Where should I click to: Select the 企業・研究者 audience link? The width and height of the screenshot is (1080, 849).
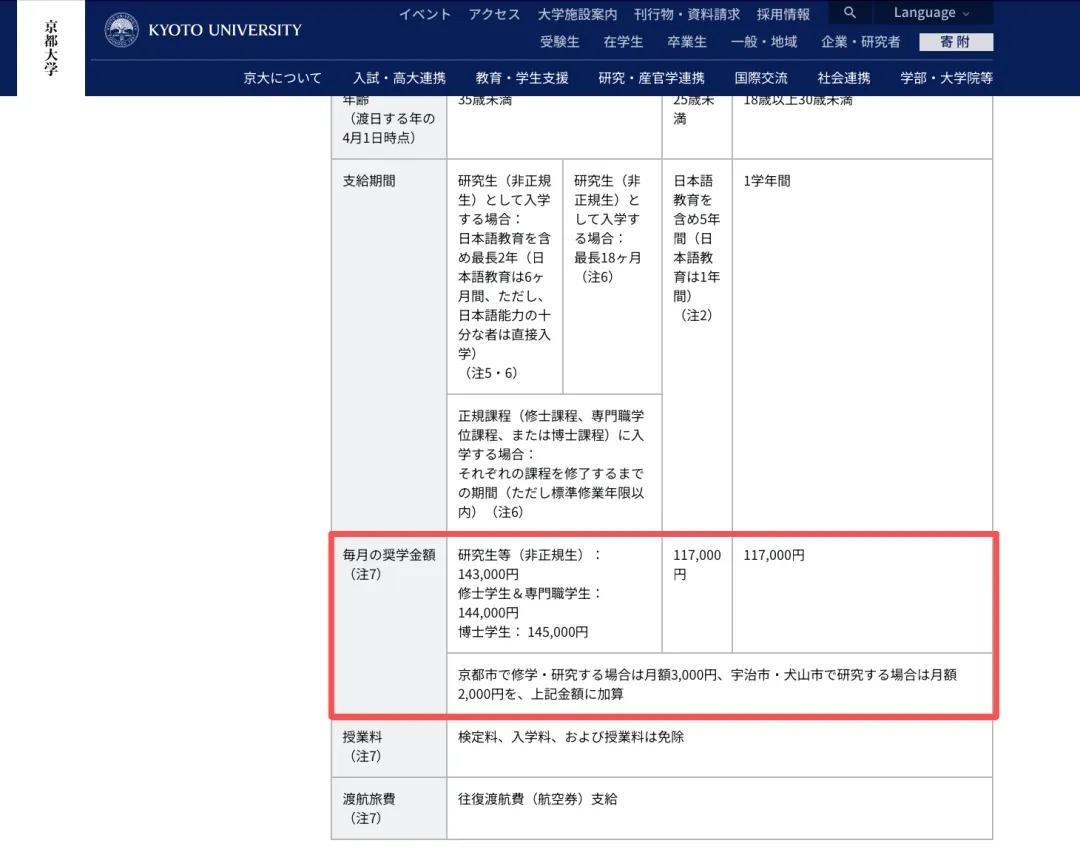coord(860,42)
